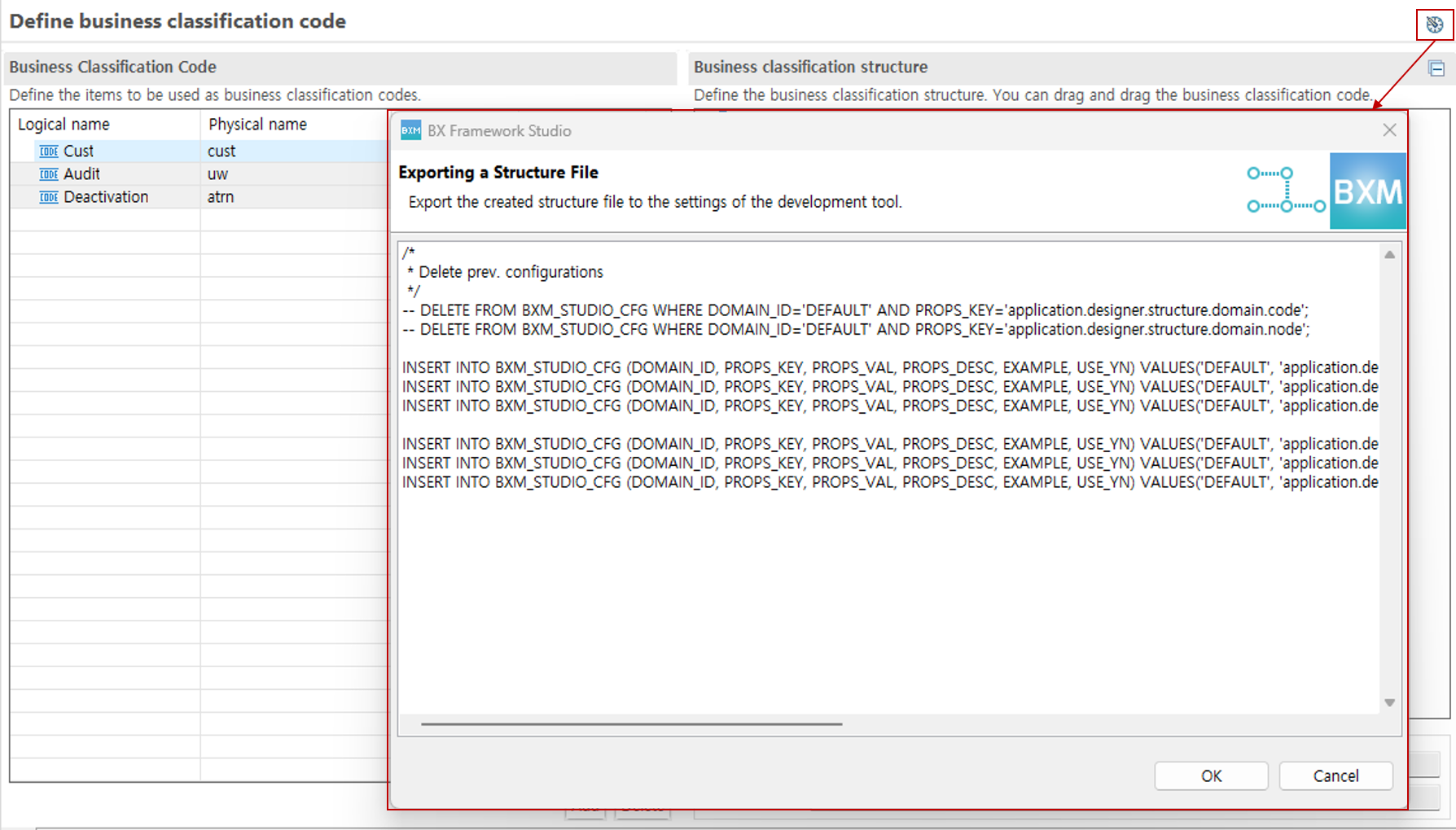Cancel the structure file export

(1335, 775)
